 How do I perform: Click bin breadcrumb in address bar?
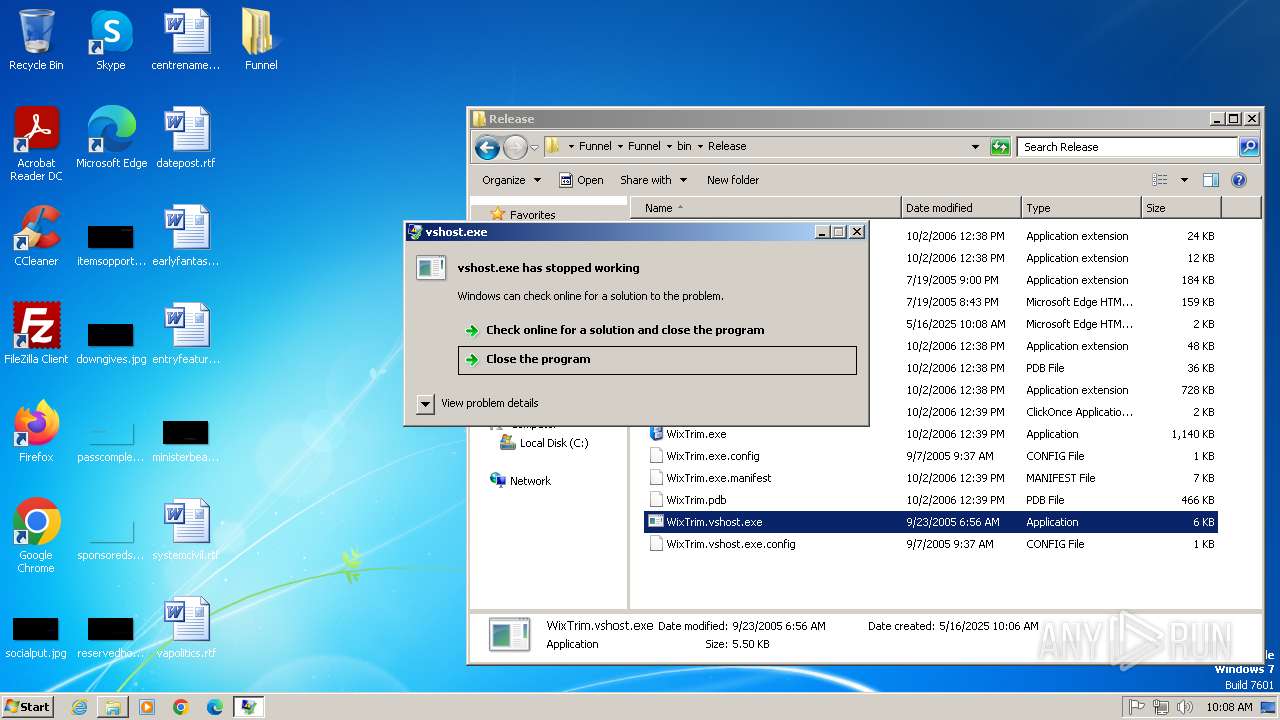684,146
